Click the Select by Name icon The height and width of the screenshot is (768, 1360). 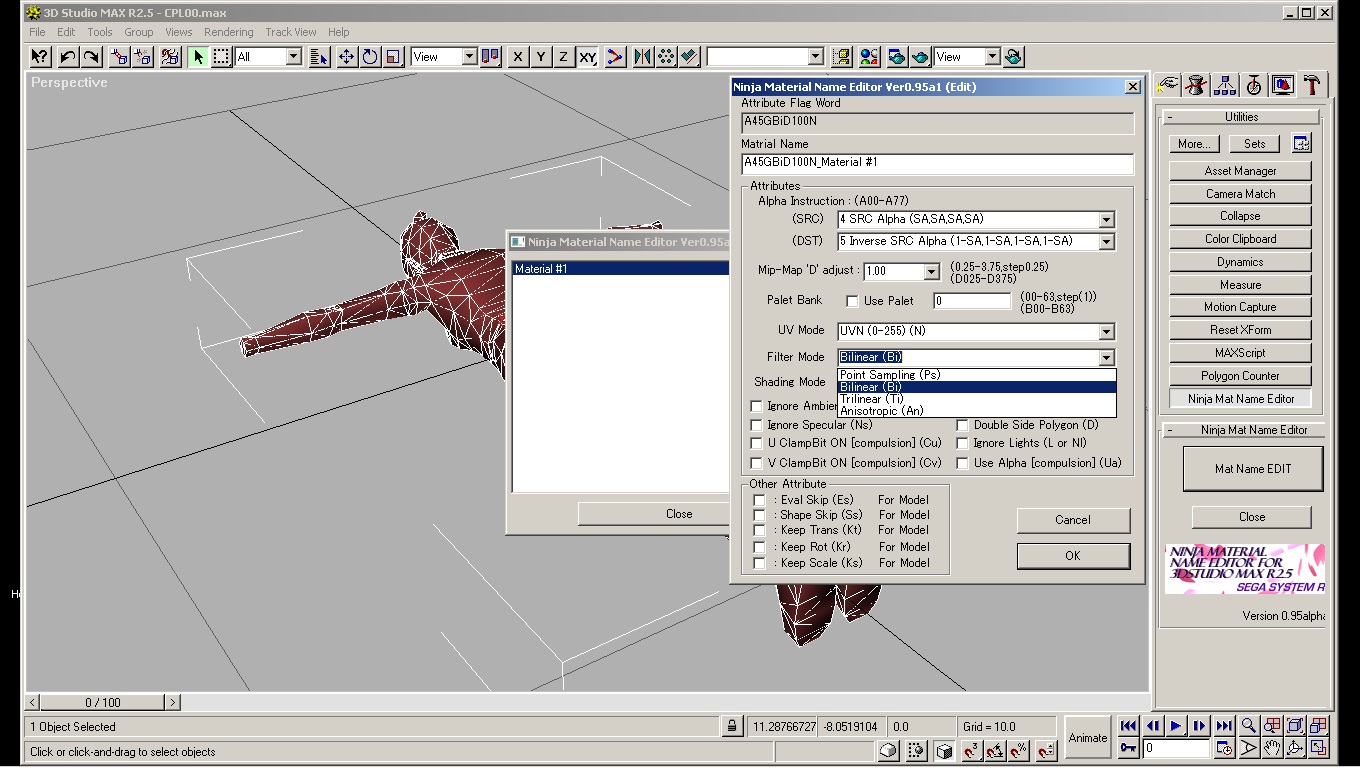pyautogui.click(x=319, y=57)
